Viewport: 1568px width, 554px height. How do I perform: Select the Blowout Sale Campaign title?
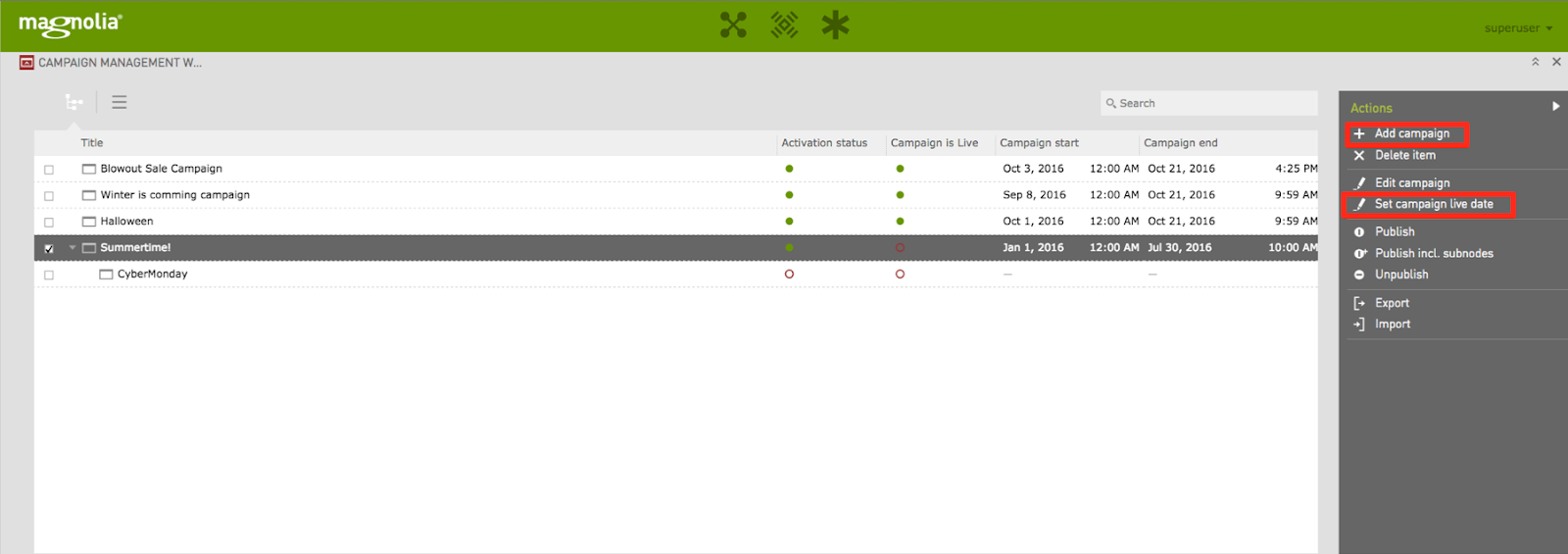pos(162,169)
